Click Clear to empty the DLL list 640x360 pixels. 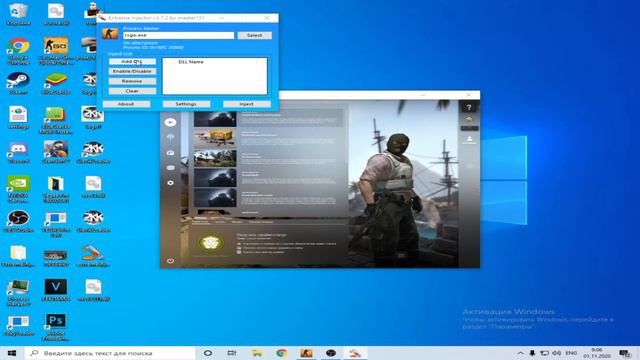[x=132, y=91]
